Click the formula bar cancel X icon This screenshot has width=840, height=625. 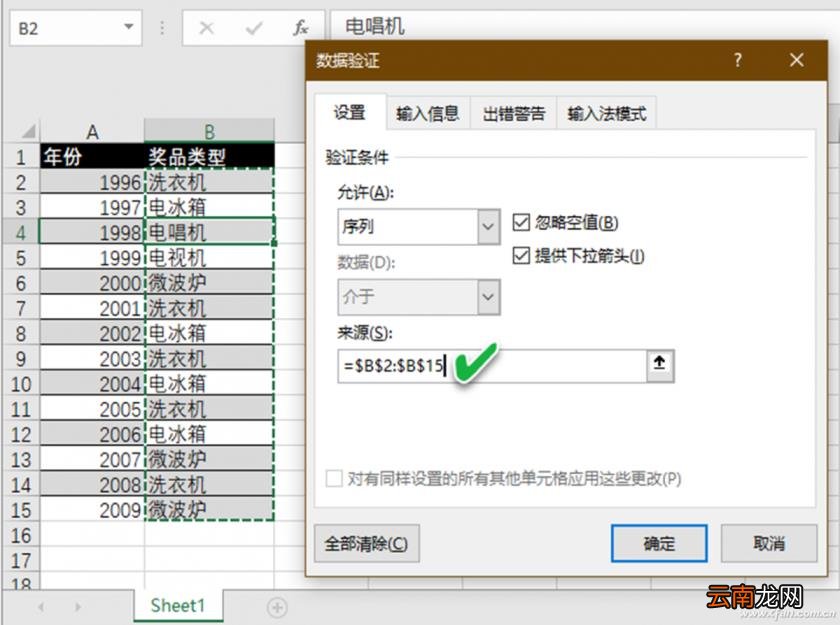[206, 27]
